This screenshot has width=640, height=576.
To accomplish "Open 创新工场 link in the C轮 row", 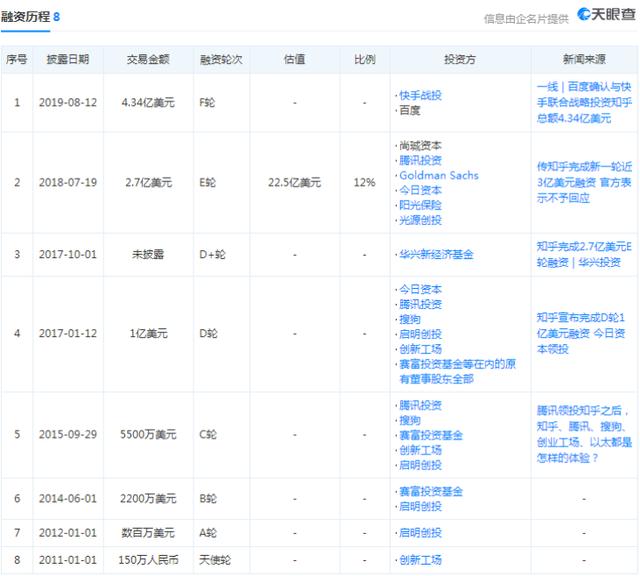I will [x=420, y=450].
